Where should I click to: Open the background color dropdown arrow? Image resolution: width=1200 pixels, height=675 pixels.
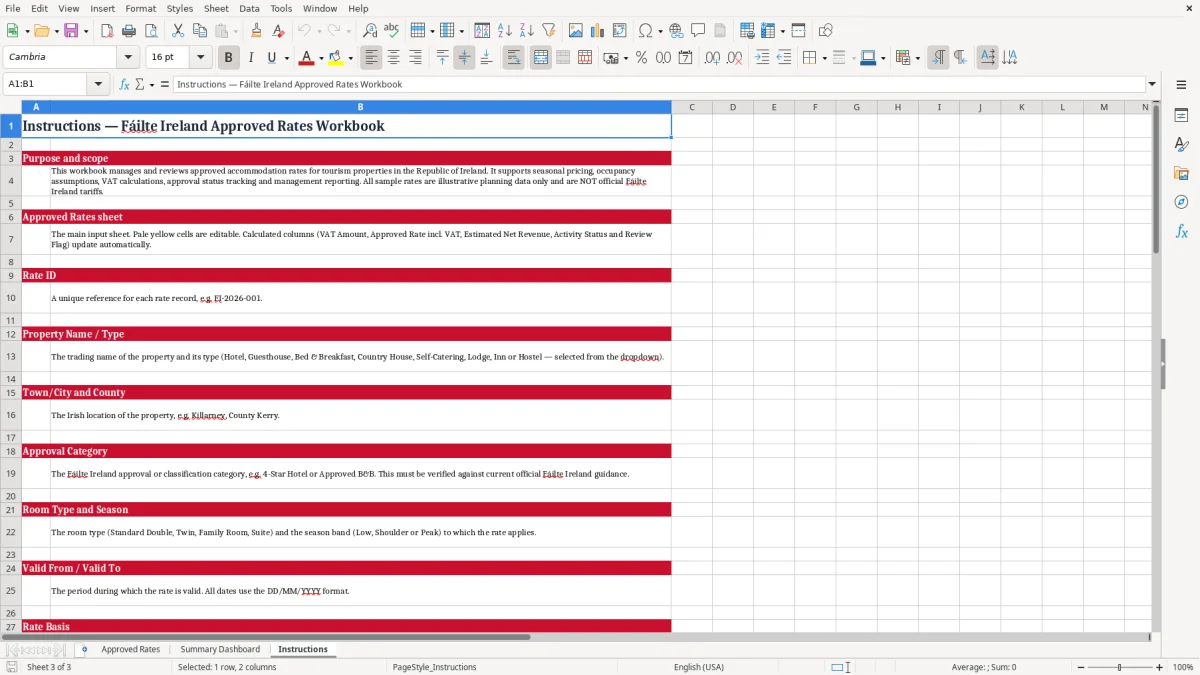tap(350, 58)
